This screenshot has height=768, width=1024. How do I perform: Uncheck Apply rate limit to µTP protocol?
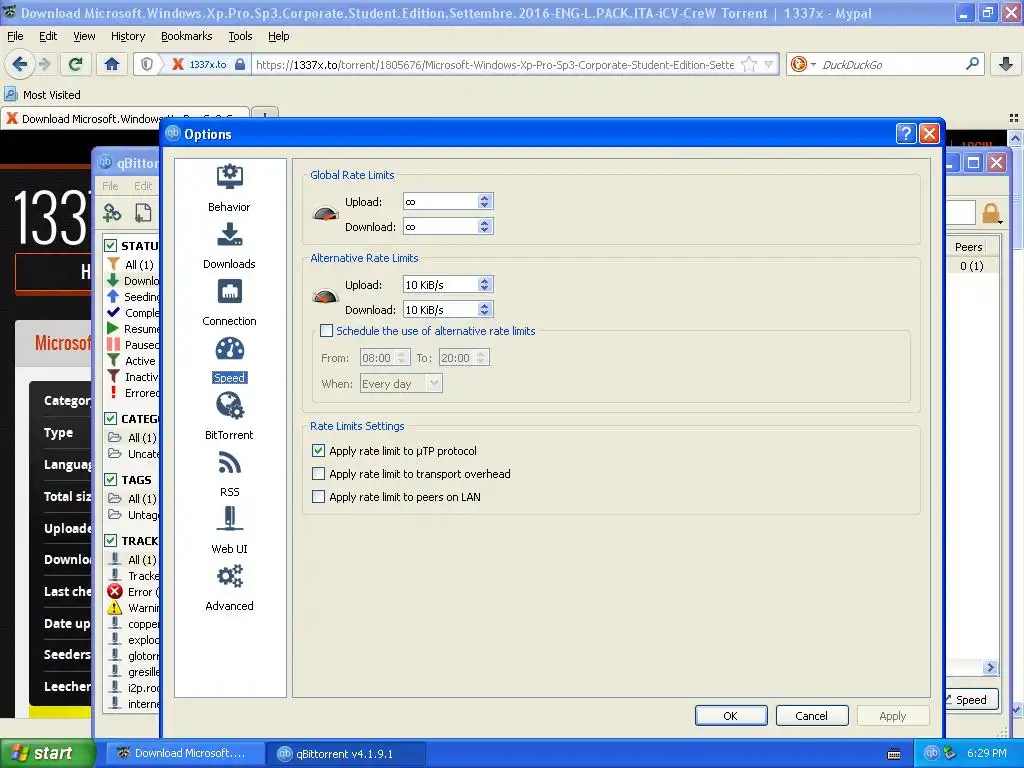coord(318,451)
